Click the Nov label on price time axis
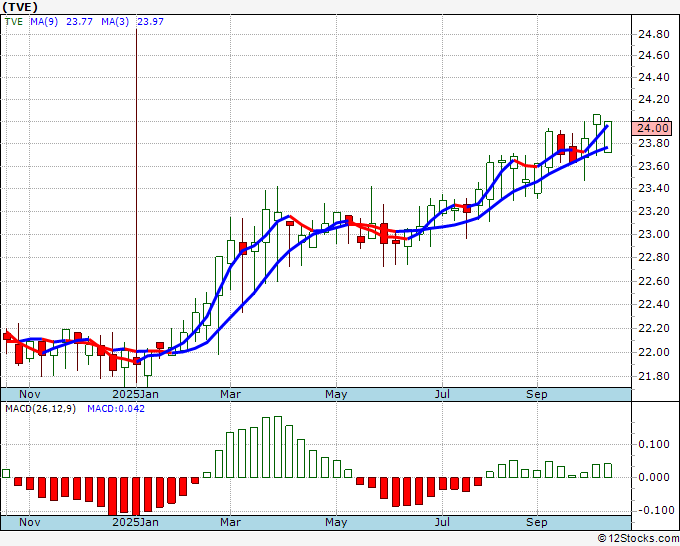Image resolution: width=680 pixels, height=546 pixels. (x=31, y=395)
